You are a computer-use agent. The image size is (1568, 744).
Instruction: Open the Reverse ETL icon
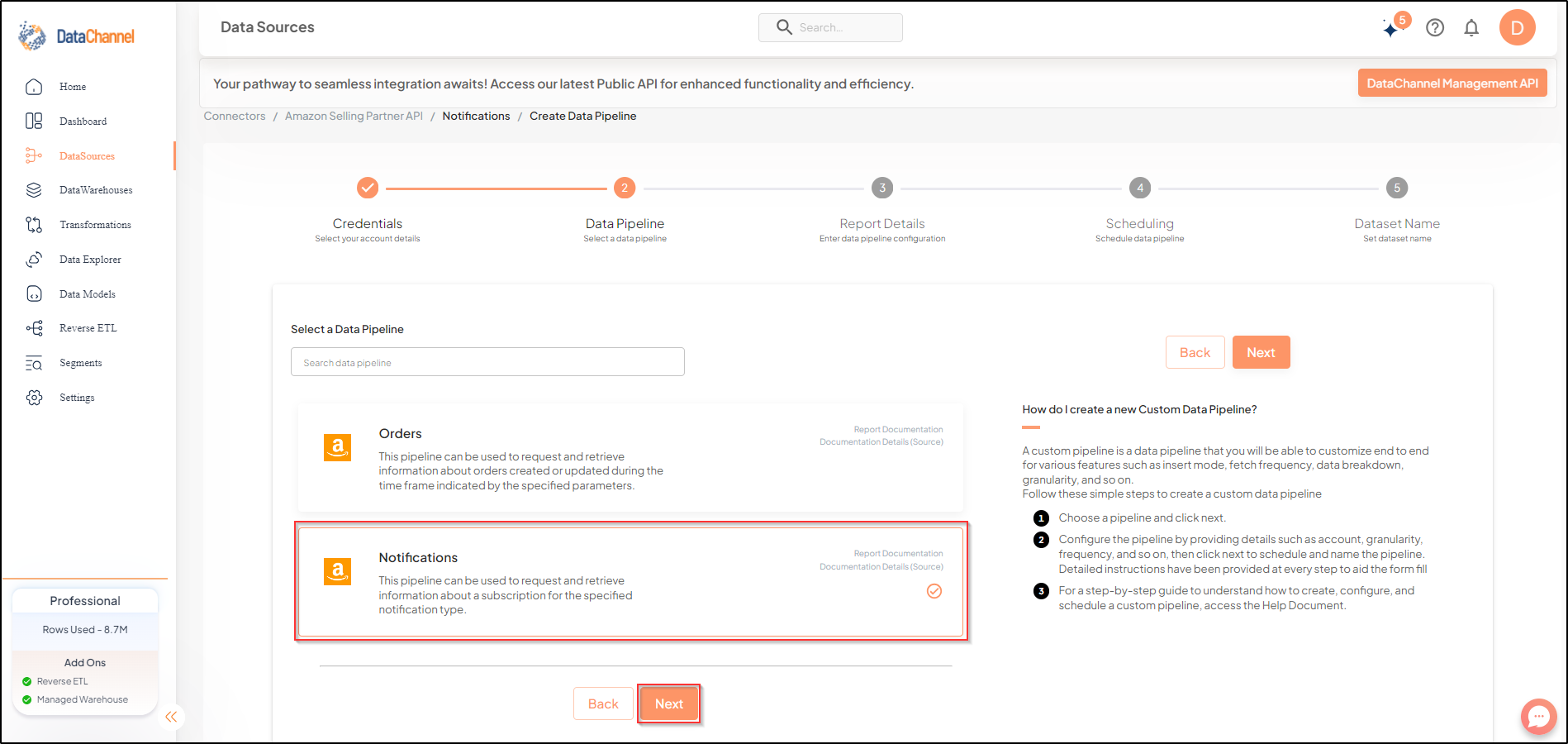tap(34, 328)
